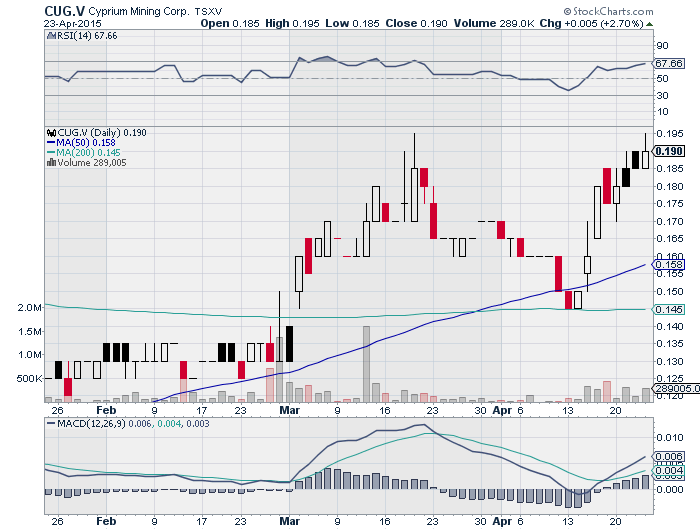Click the High 0.195 value
The width and height of the screenshot is (700, 530).
tap(292, 23)
